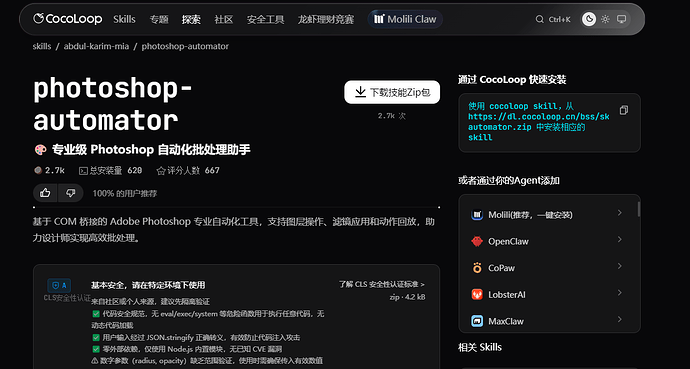Click the Molili Claw button
690x369 pixels.
(405, 19)
